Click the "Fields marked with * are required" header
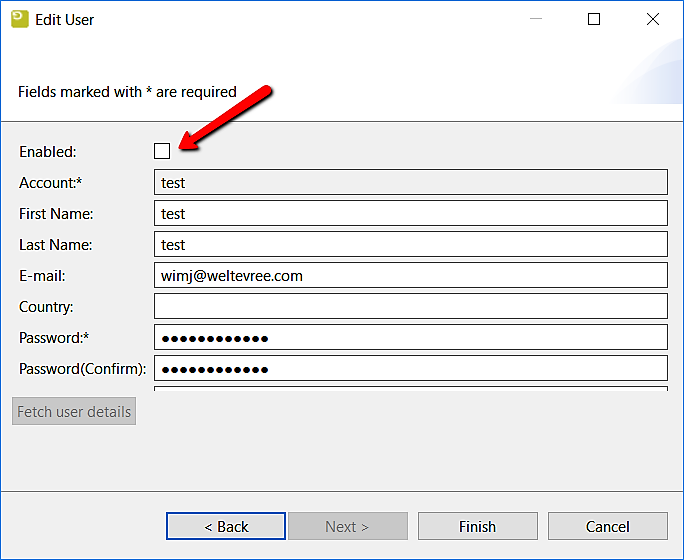Image resolution: width=684 pixels, height=560 pixels. click(x=127, y=92)
